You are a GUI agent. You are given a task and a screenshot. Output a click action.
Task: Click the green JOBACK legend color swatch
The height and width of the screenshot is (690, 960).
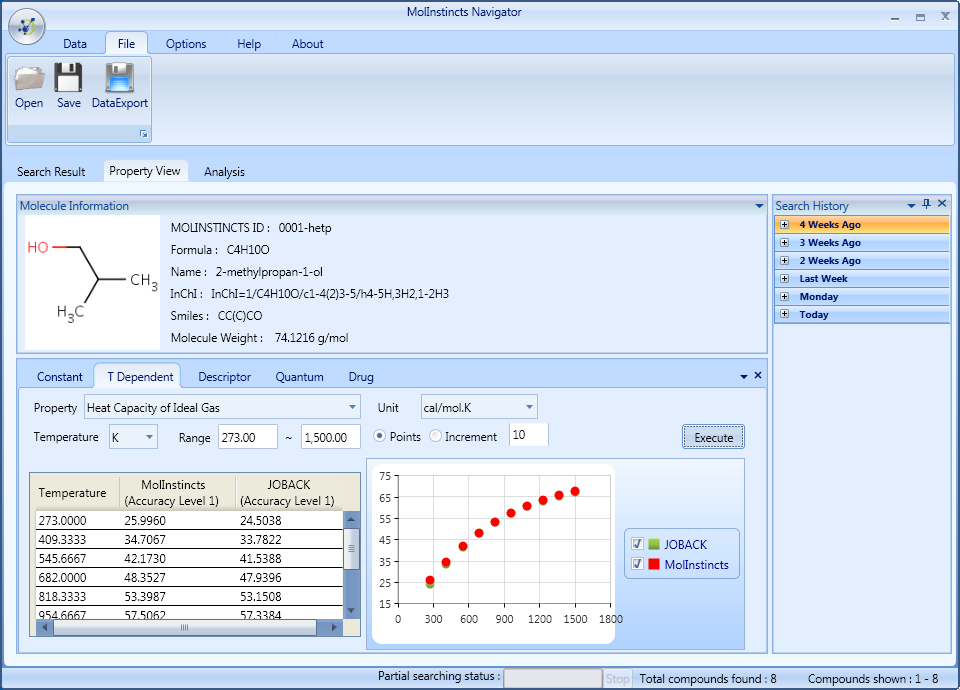654,544
